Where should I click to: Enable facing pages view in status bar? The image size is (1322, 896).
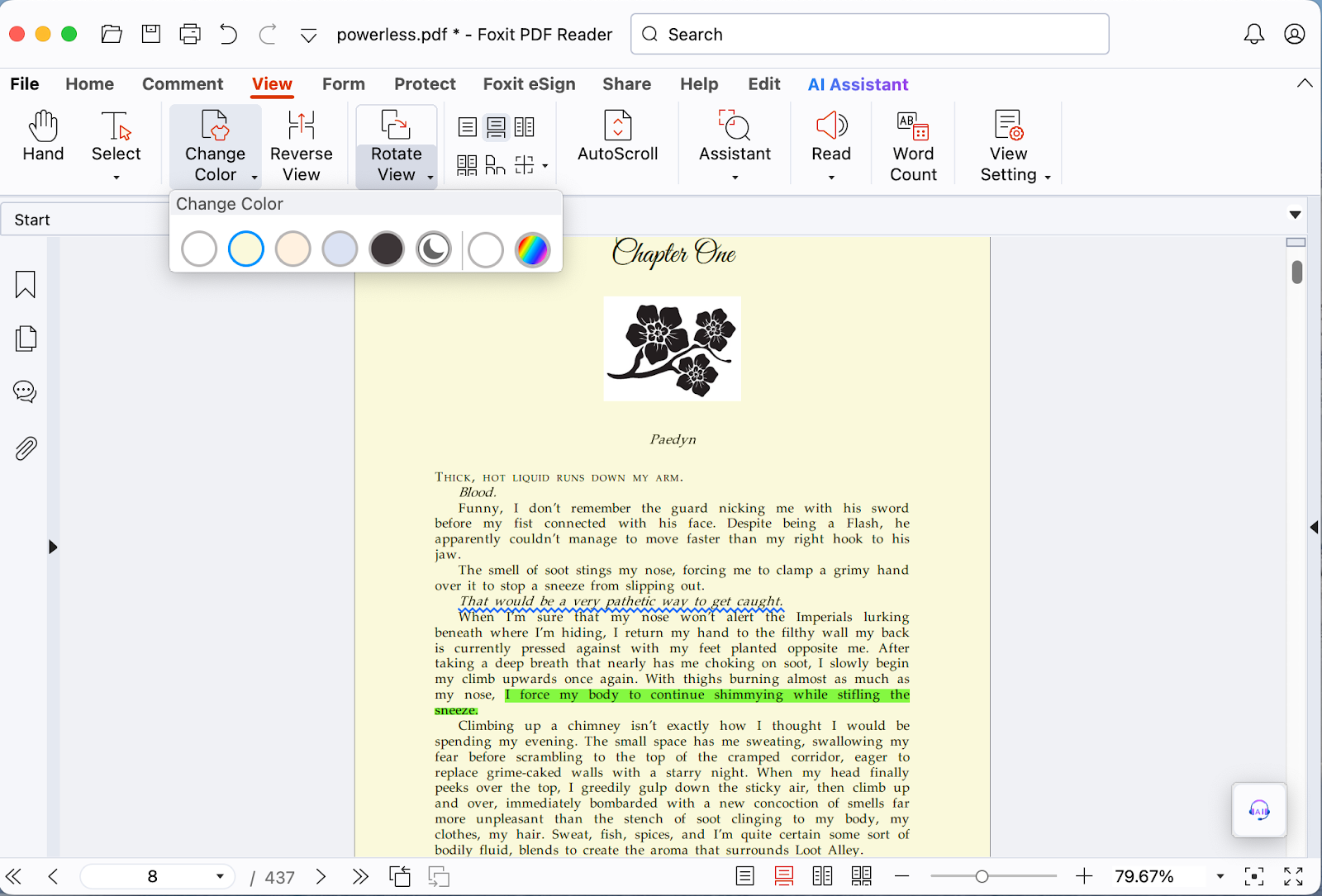[822, 876]
